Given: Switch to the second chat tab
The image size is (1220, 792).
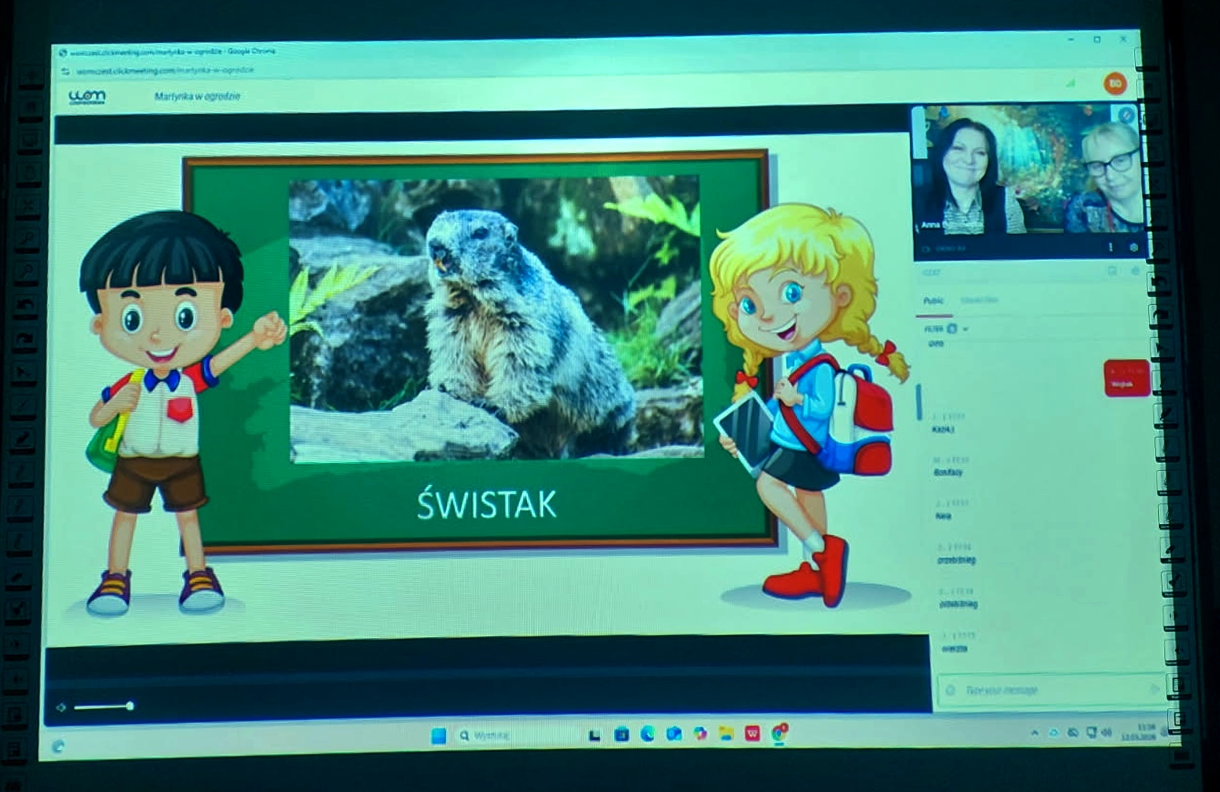Looking at the screenshot, I should click(979, 300).
